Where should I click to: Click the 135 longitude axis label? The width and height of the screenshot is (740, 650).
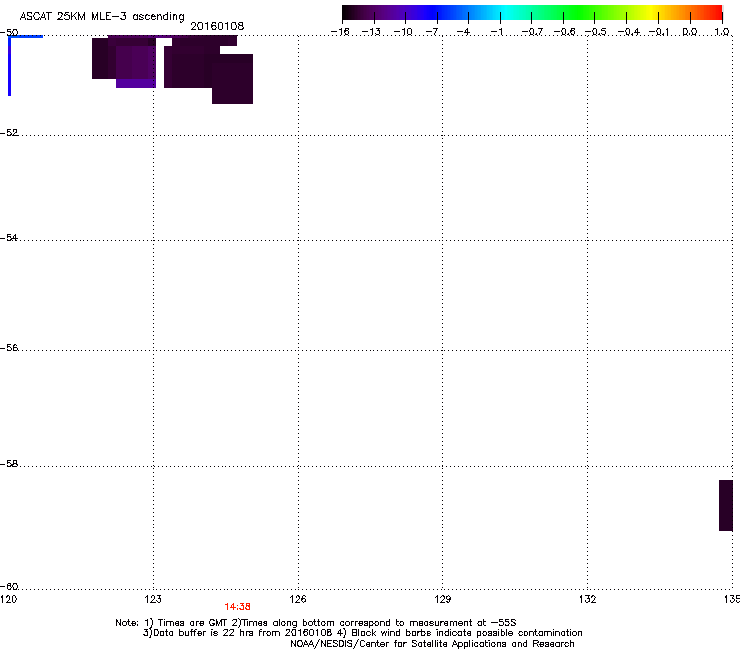tap(732, 599)
